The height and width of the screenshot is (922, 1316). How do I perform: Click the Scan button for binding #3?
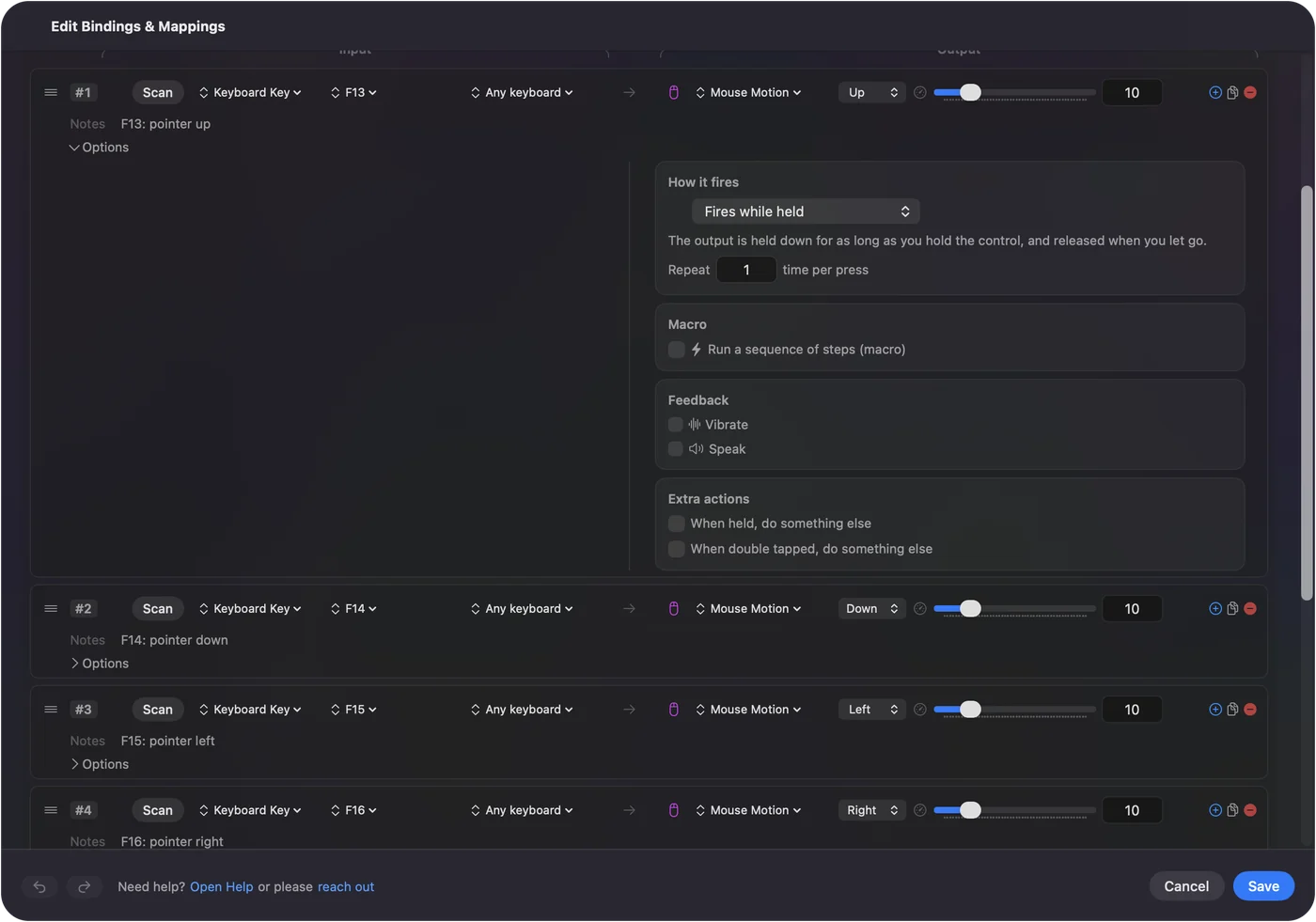pos(158,709)
